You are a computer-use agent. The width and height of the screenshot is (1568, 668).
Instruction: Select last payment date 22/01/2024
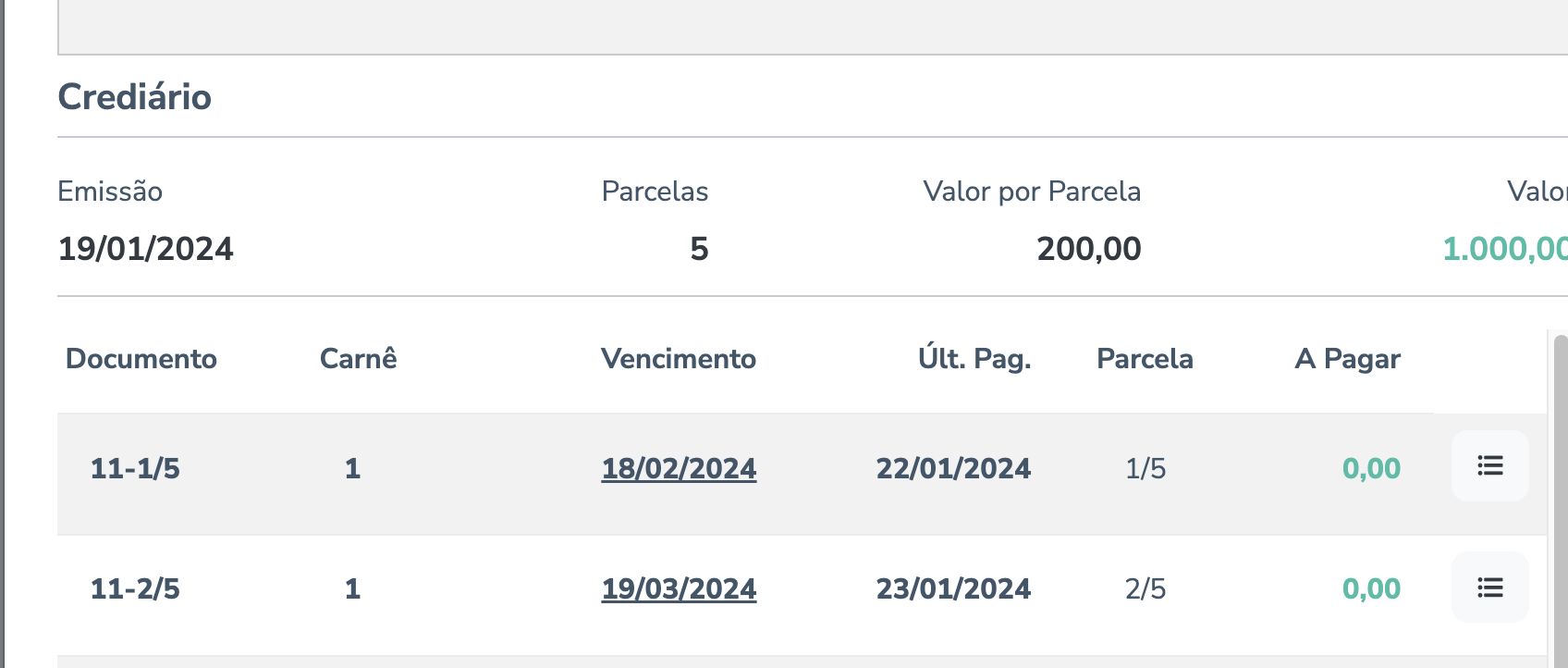[x=953, y=468]
